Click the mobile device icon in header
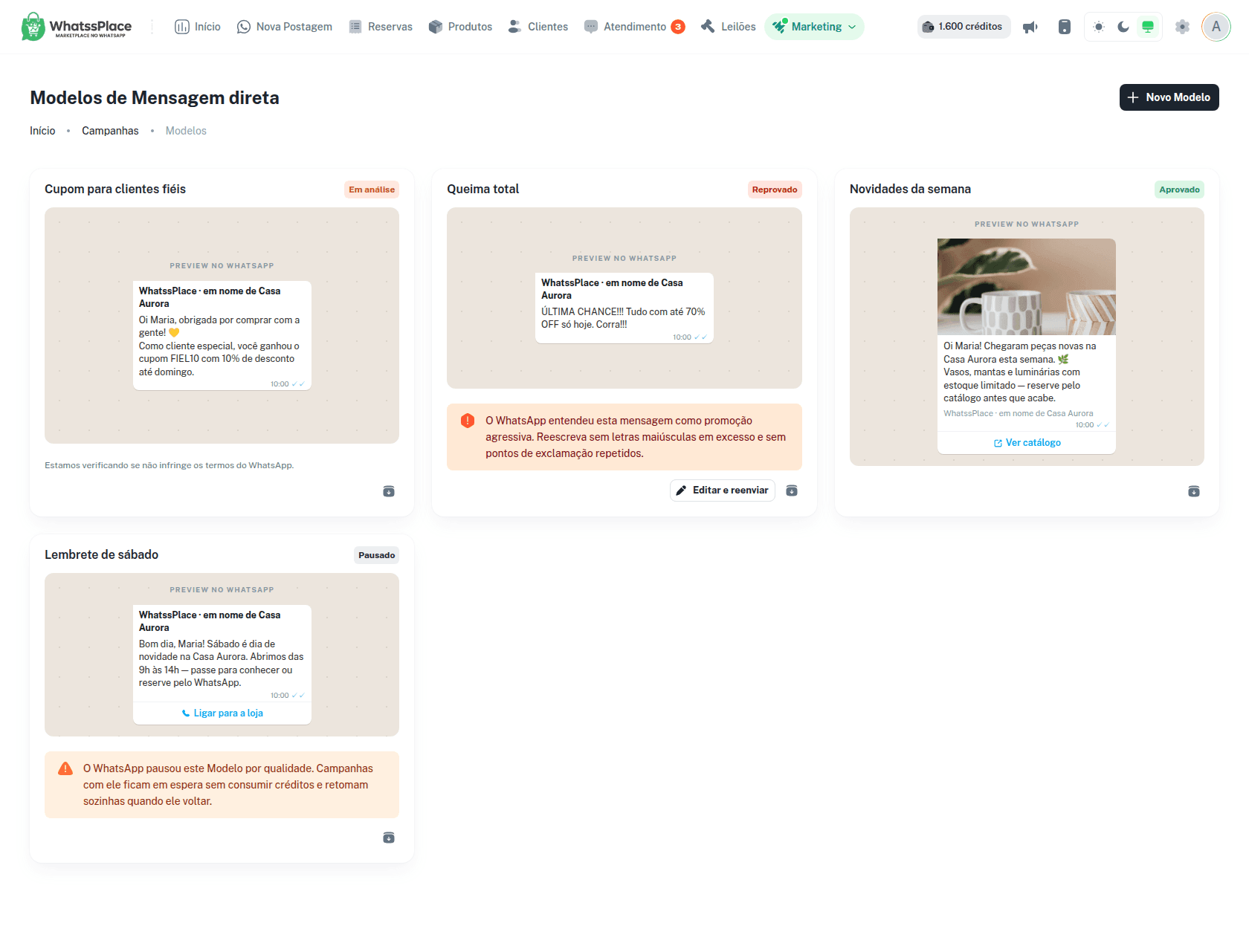1249x952 pixels. click(x=1065, y=27)
